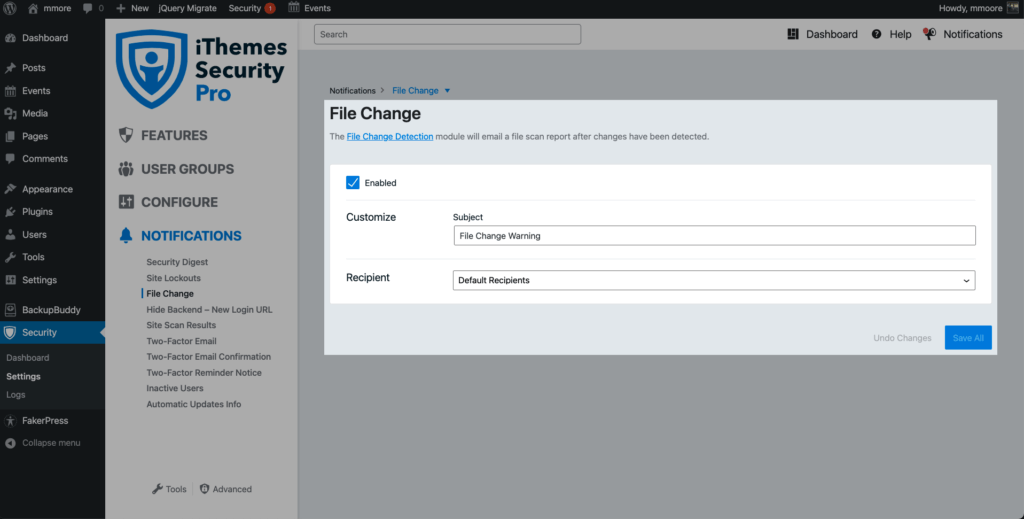Viewport: 1024px width, 519px height.
Task: Click the Users person icon
Action: coord(10,234)
